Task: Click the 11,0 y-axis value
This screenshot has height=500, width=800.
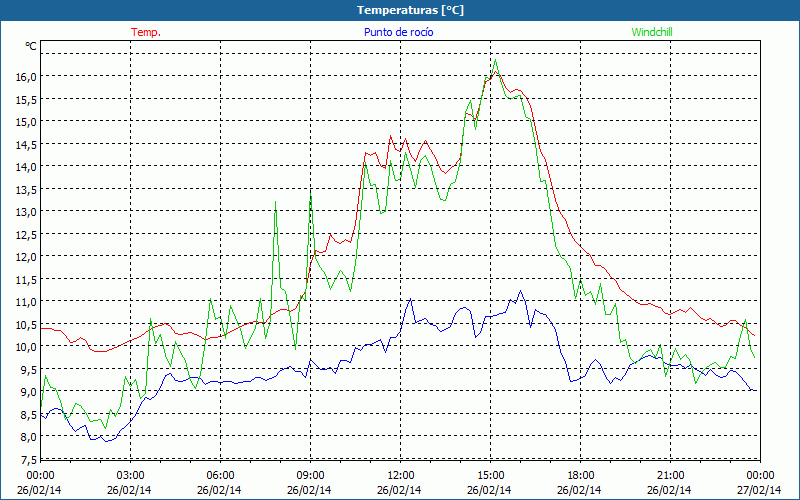Action: (27, 302)
